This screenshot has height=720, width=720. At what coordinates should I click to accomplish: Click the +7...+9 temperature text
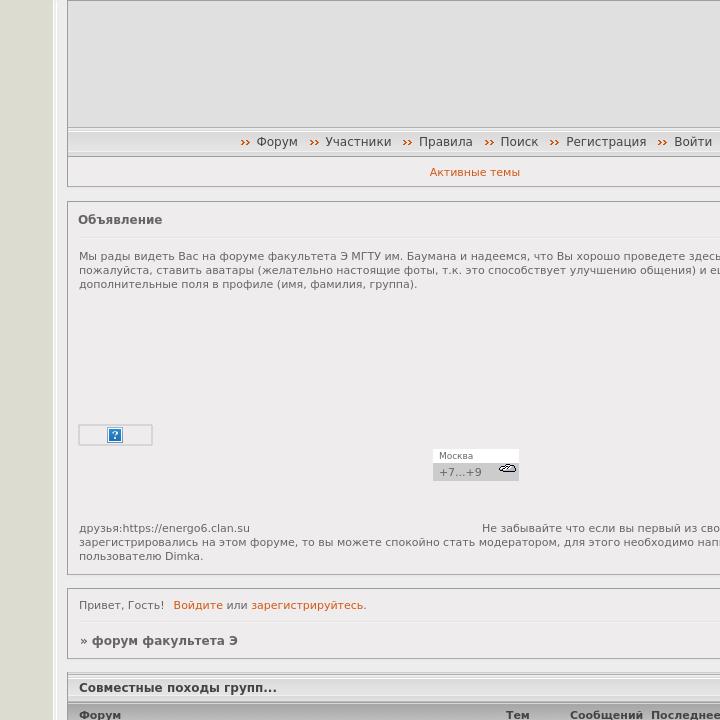pos(460,472)
